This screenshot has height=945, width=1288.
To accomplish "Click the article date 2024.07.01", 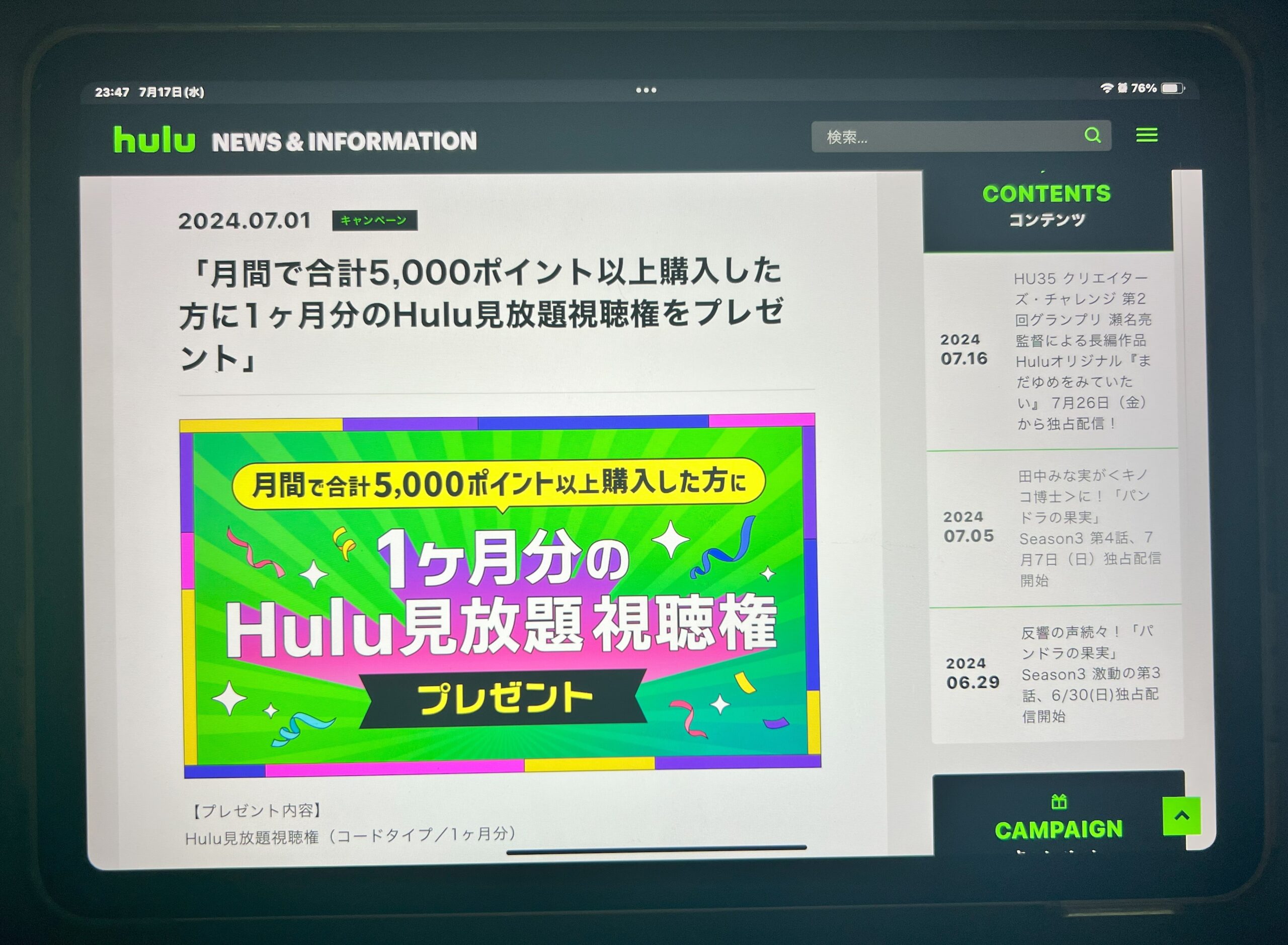I will 245,221.
